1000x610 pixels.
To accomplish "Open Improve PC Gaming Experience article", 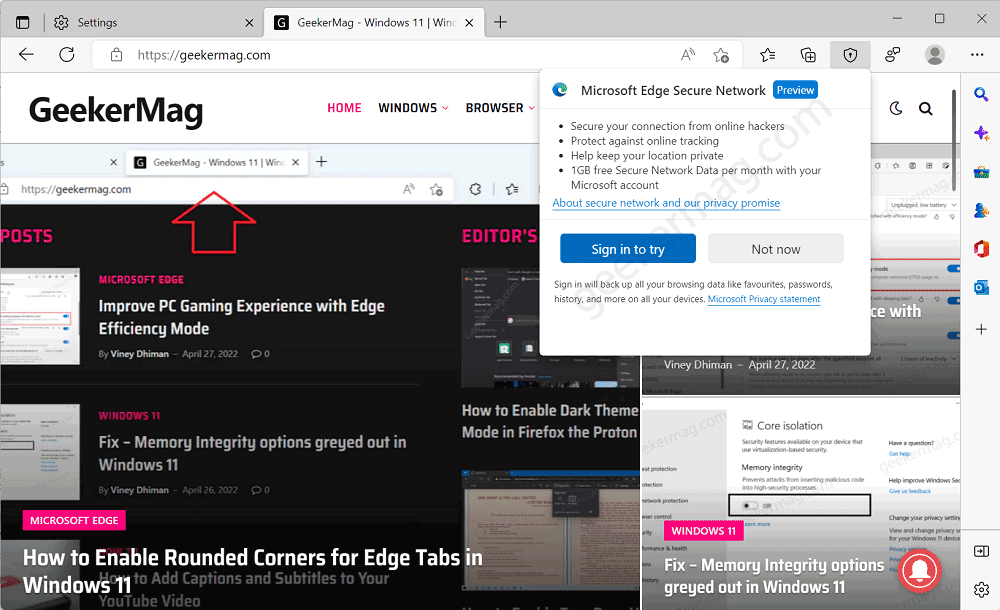I will coord(242,317).
